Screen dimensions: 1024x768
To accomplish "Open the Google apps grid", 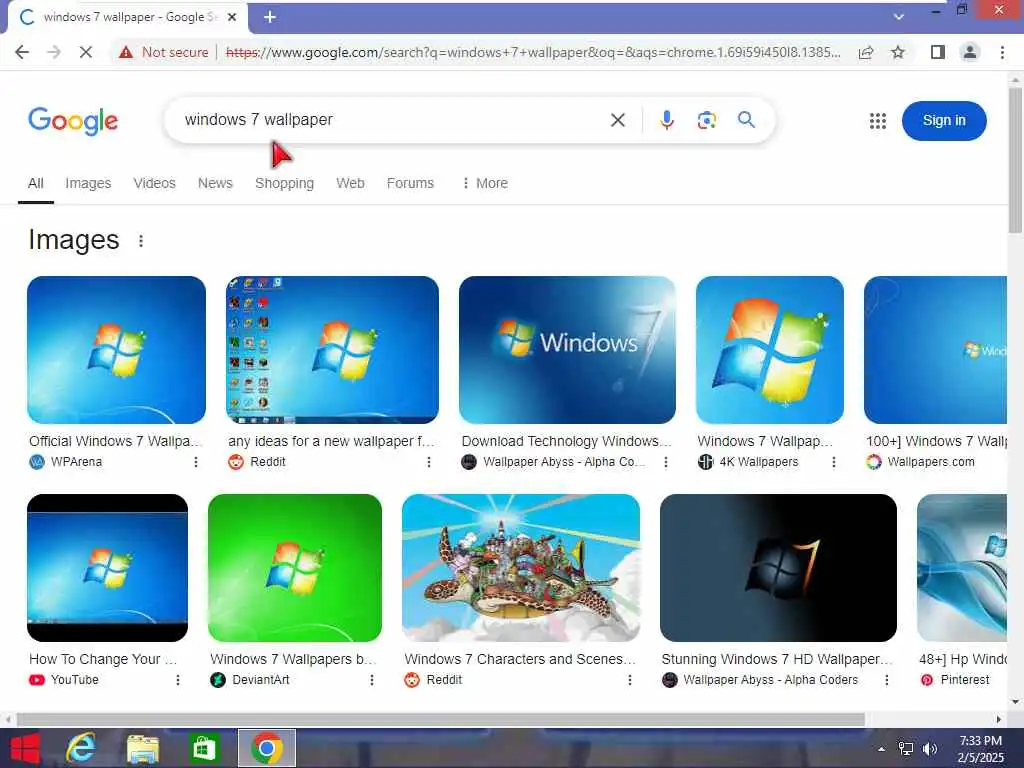I will (x=878, y=121).
